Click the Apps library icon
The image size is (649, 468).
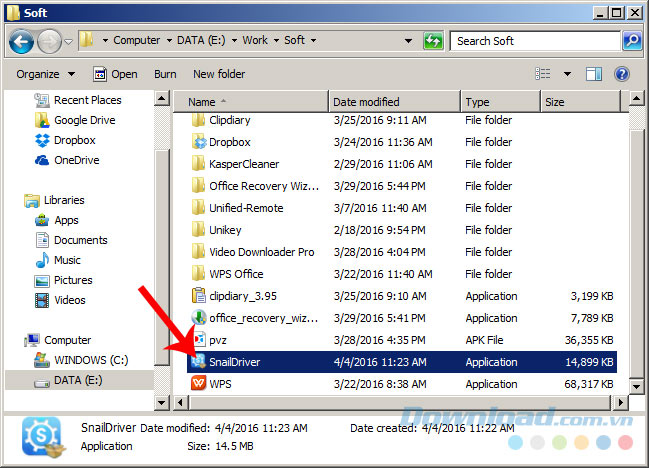click(x=42, y=220)
